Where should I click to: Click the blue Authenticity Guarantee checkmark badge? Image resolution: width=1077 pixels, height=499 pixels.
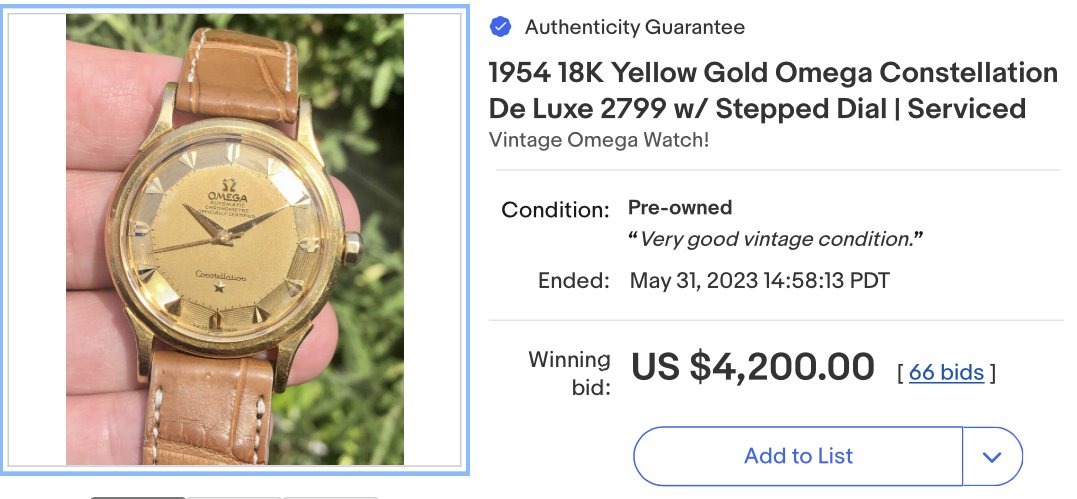coord(500,27)
